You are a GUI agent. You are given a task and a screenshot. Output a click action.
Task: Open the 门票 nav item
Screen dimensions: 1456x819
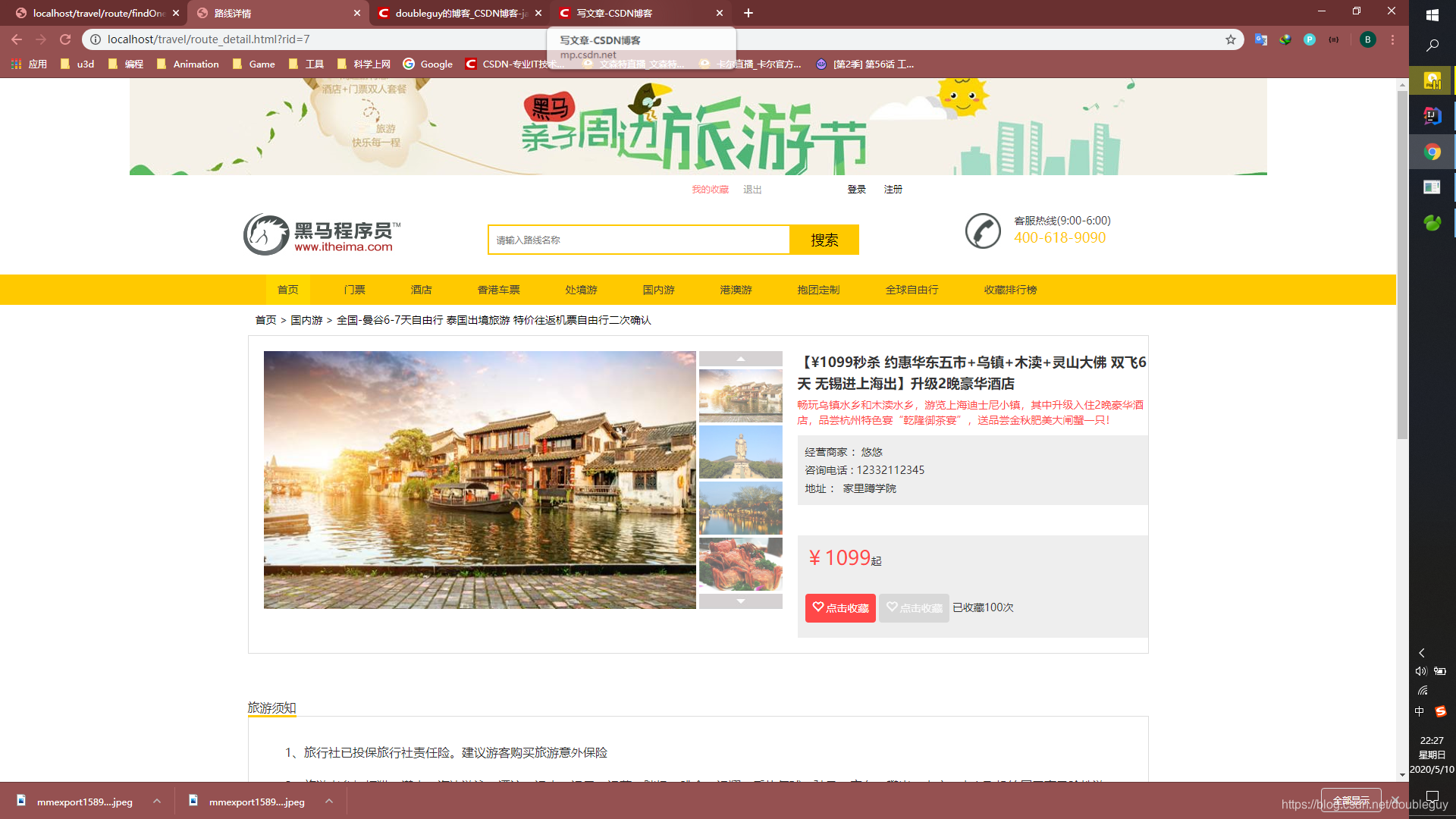click(x=354, y=290)
